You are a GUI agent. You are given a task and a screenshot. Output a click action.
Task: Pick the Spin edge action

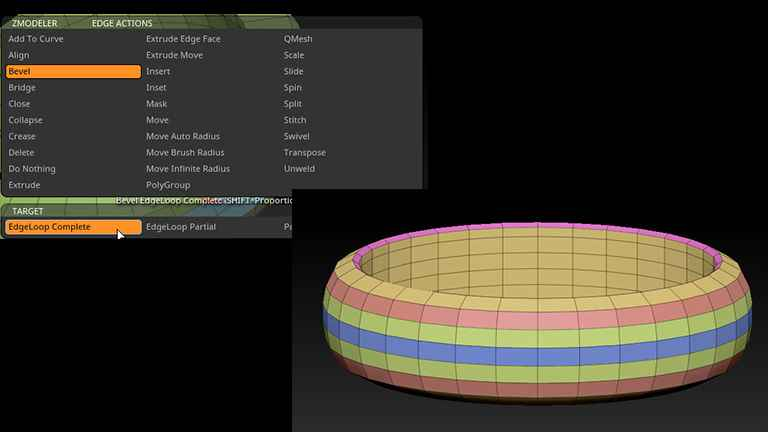(x=292, y=88)
